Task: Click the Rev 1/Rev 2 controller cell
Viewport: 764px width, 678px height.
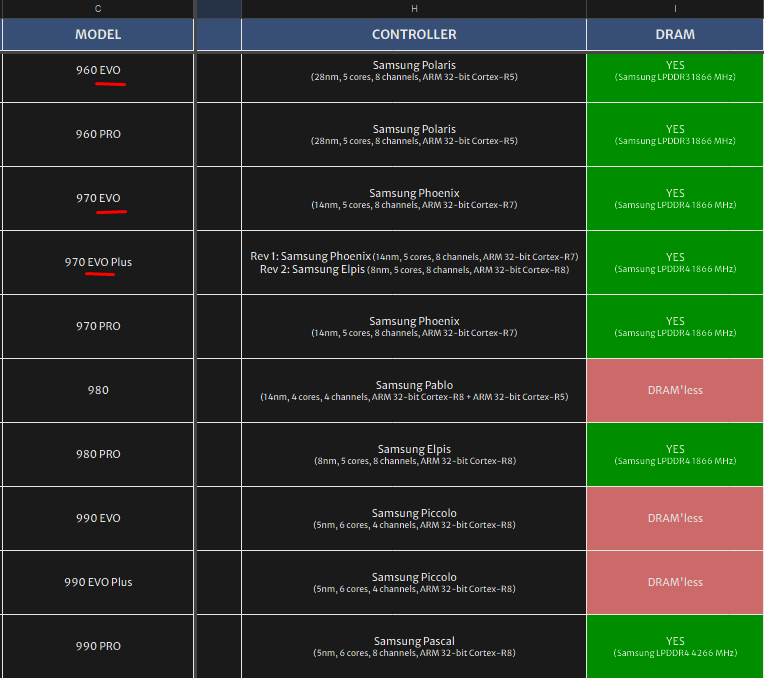Action: pos(414,263)
